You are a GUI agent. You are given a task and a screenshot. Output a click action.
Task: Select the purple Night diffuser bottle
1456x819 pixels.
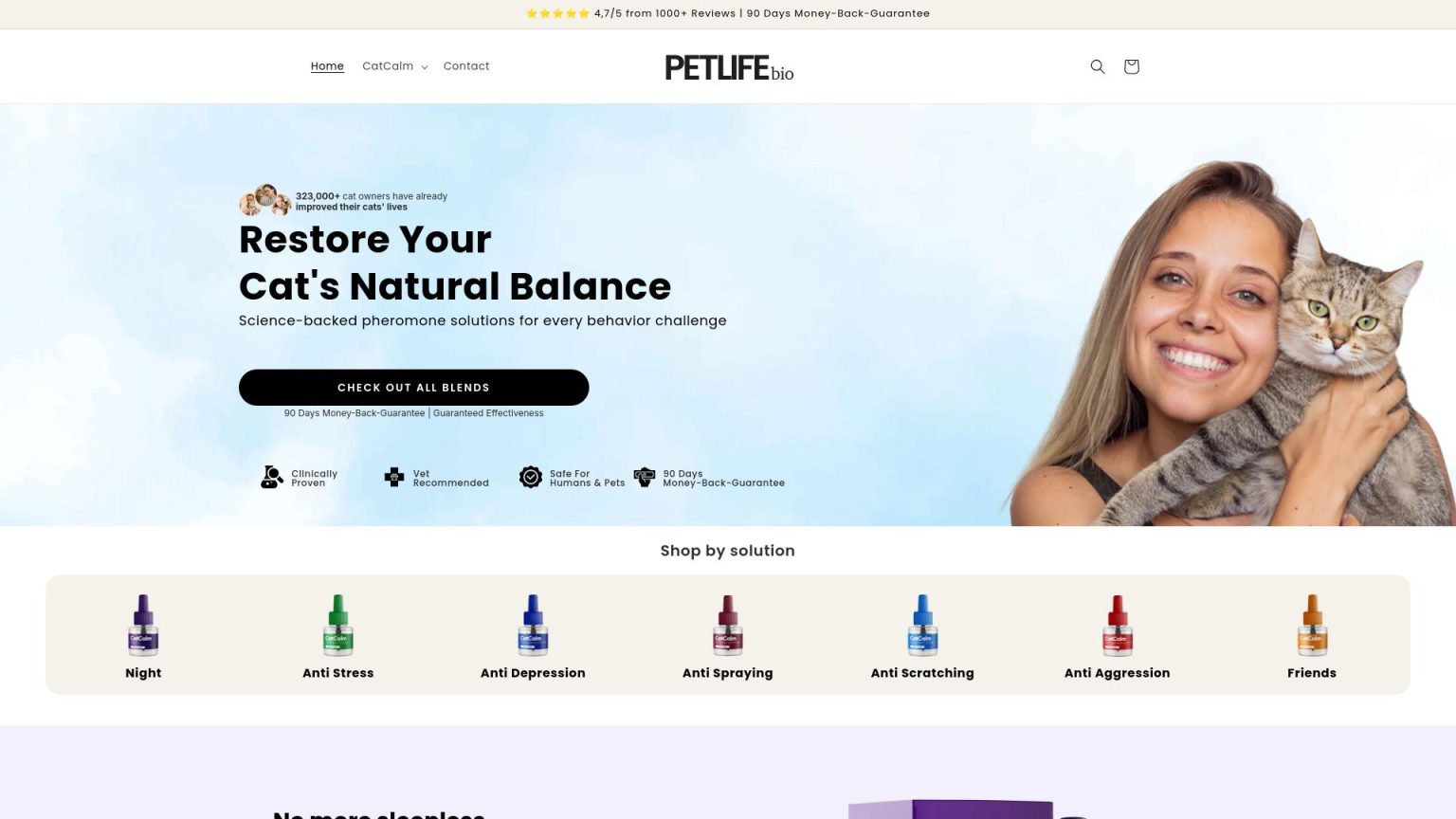(143, 626)
